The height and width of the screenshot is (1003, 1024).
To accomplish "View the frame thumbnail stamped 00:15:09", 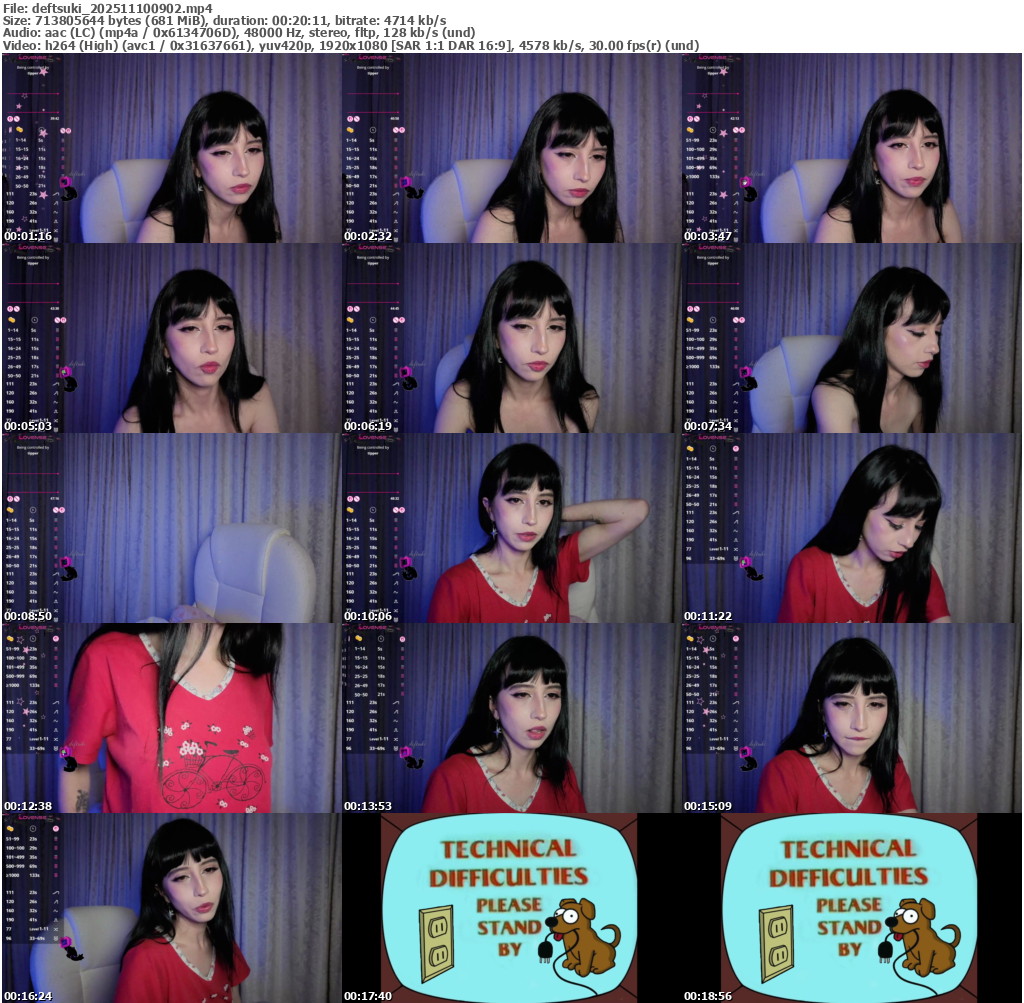I will (852, 718).
